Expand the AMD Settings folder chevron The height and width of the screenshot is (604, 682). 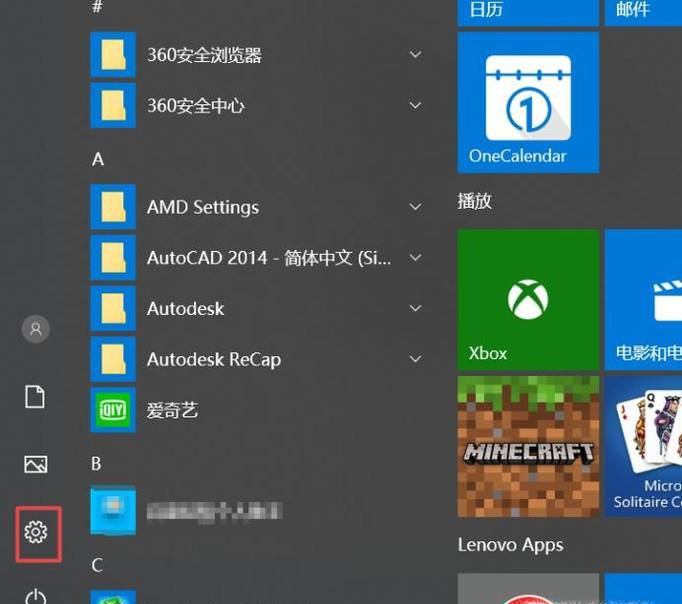coord(415,207)
